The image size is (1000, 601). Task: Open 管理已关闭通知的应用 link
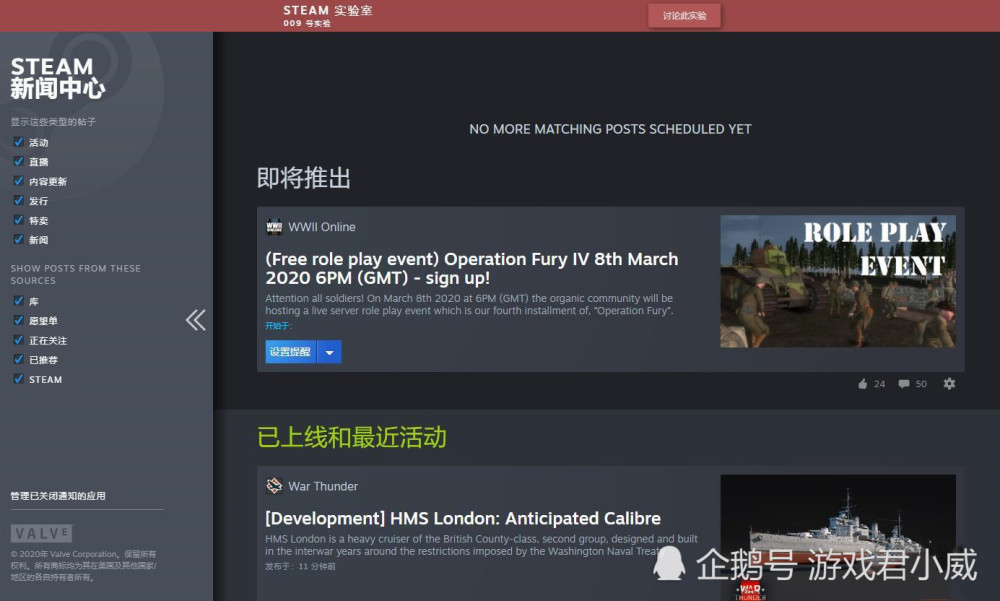(58, 496)
